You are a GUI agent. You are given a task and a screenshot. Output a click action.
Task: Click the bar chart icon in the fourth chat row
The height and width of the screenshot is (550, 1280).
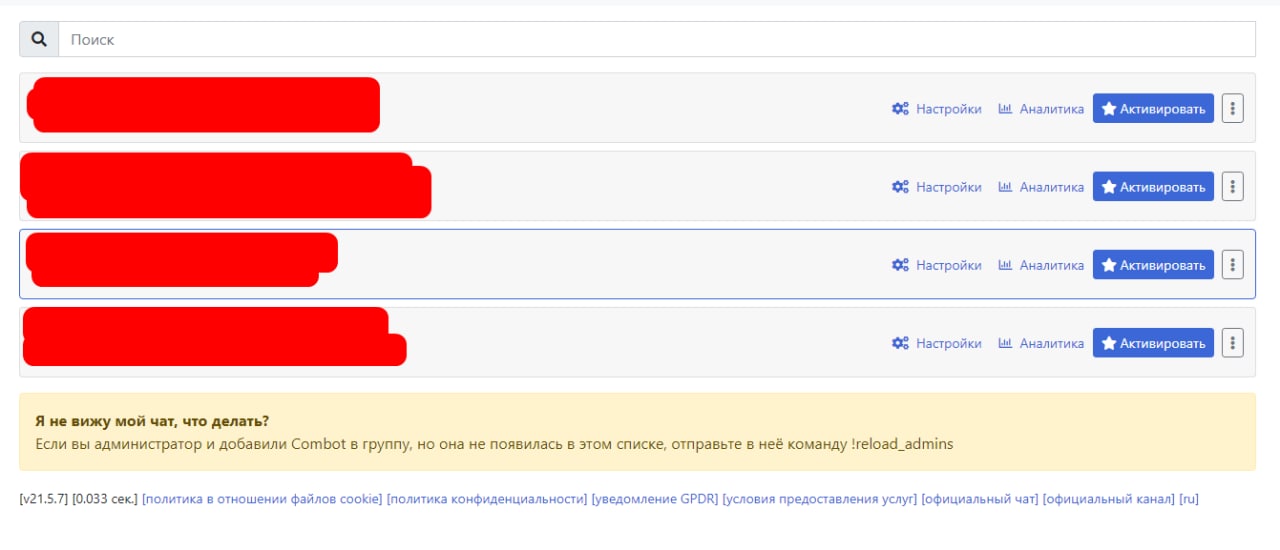click(x=1006, y=343)
